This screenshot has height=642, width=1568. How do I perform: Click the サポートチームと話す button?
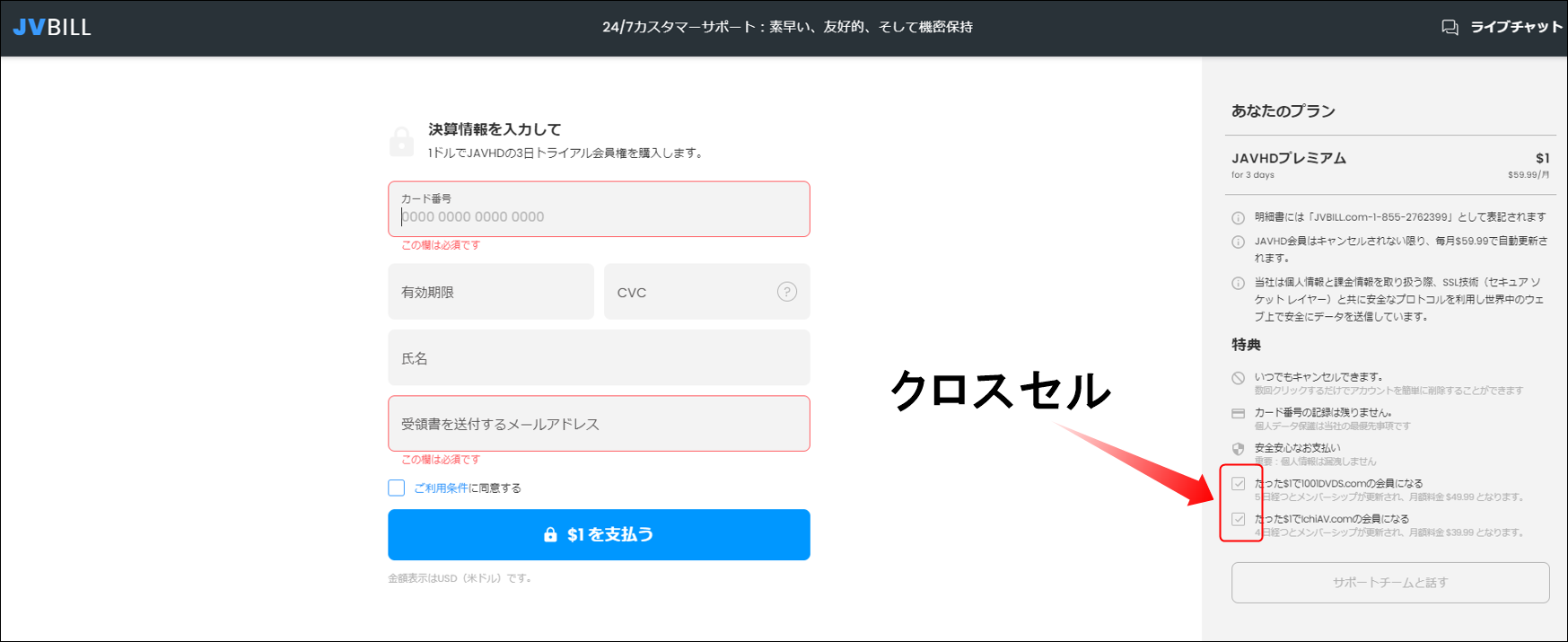point(1389,583)
